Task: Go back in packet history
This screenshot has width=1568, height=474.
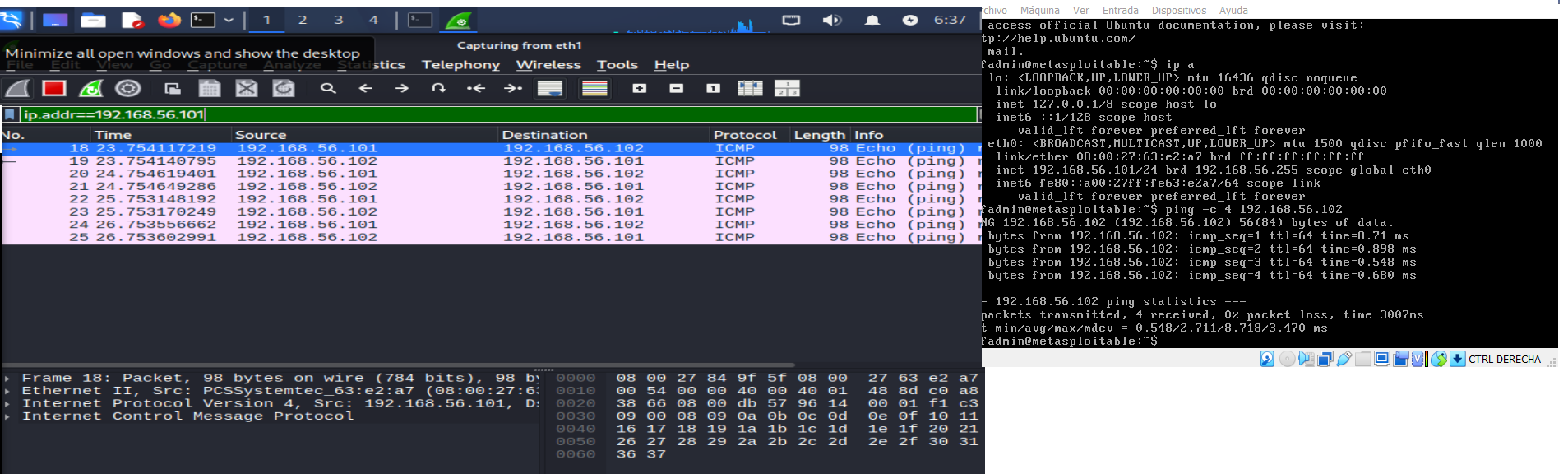Action: (366, 88)
